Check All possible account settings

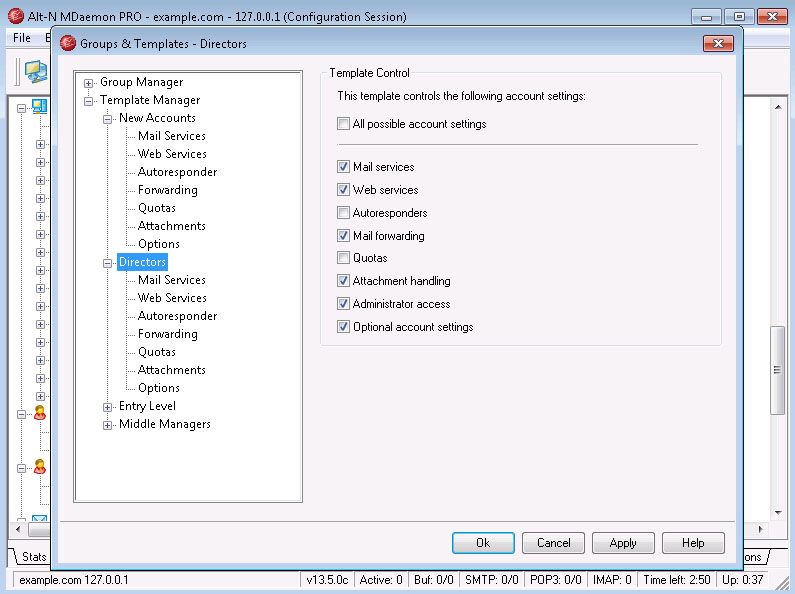pyautogui.click(x=343, y=124)
